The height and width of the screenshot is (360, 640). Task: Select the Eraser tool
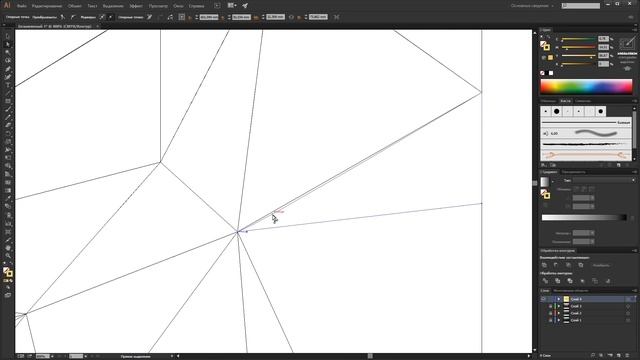[8, 125]
